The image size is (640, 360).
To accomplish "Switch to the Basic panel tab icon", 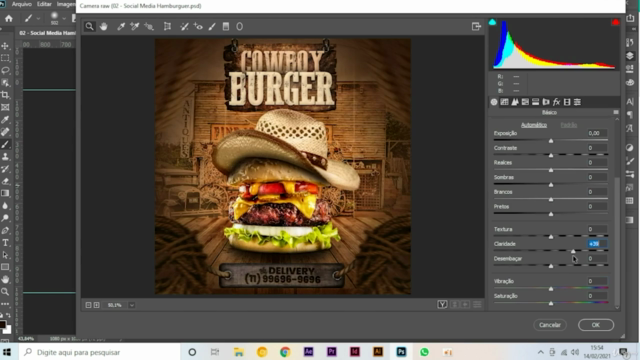I will click(x=494, y=102).
